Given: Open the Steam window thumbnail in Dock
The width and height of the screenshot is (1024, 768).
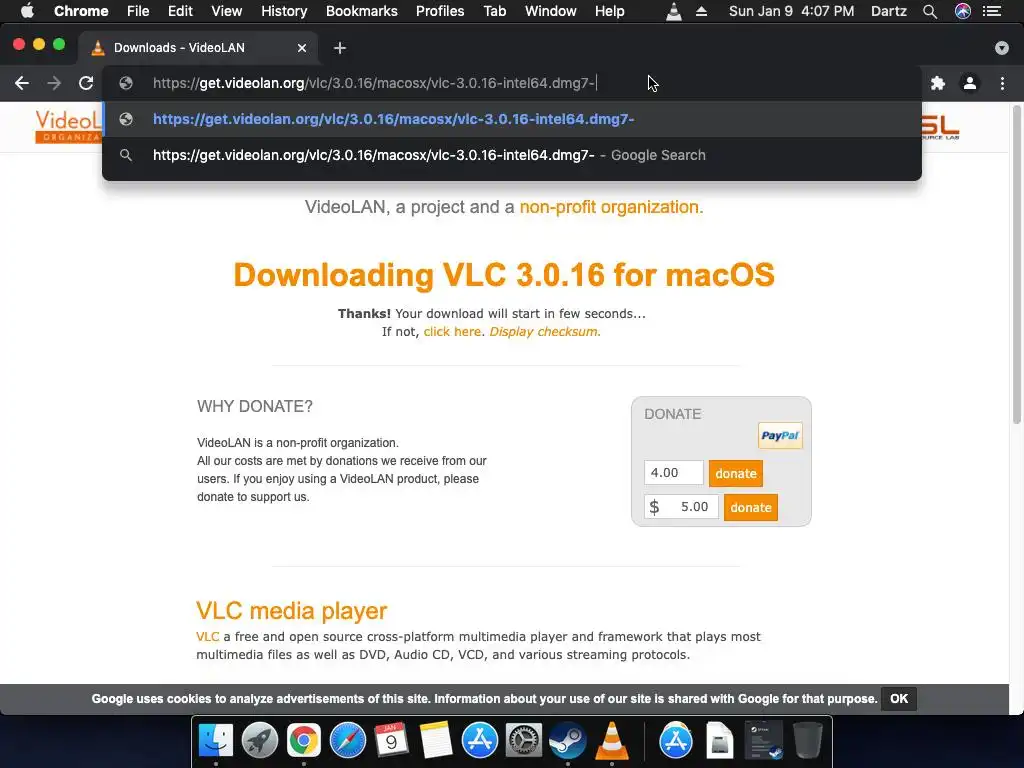Looking at the screenshot, I should click(763, 741).
